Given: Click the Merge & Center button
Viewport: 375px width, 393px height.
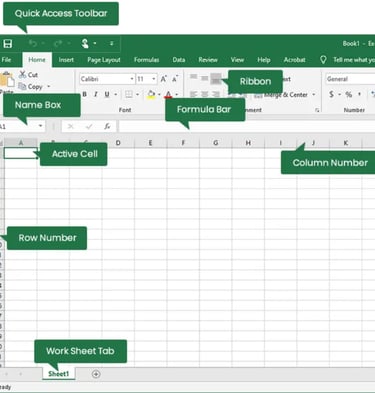Looking at the screenshot, I should coord(282,95).
